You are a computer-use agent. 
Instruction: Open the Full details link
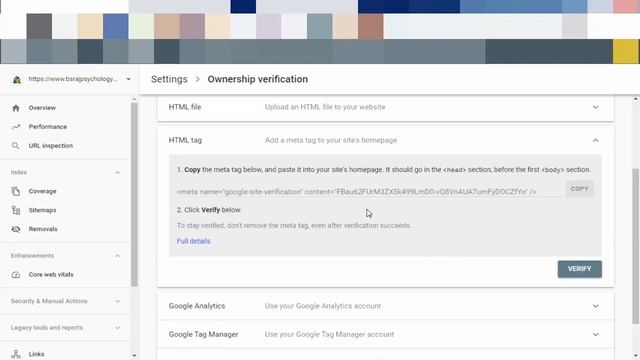click(193, 241)
